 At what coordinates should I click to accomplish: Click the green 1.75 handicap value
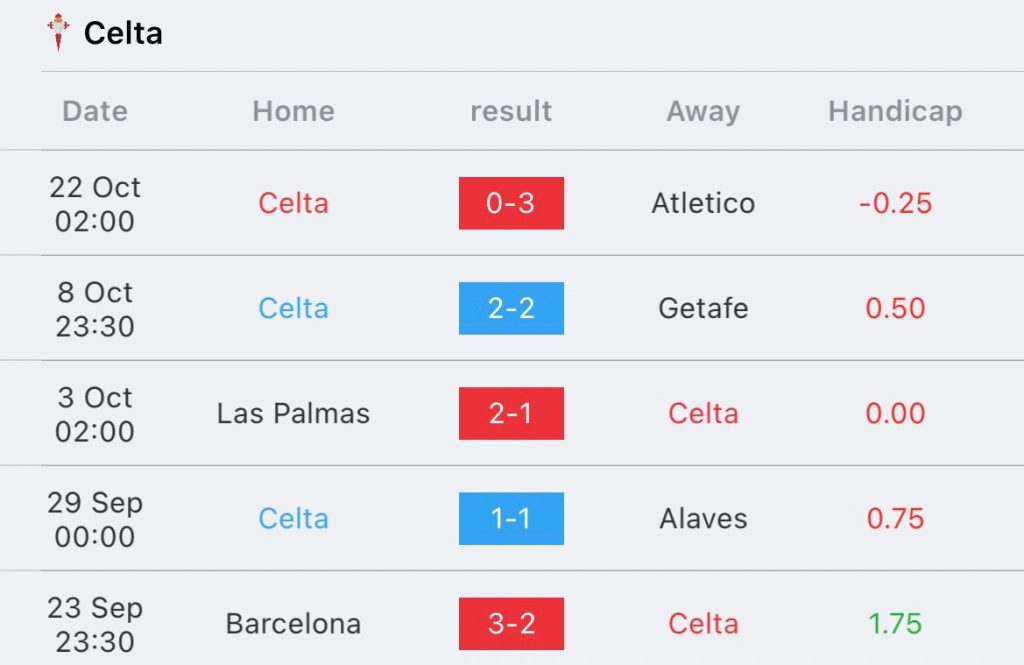(x=895, y=624)
